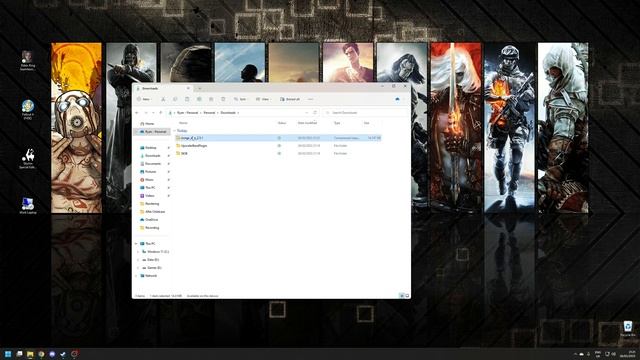Screen dimensions: 640x360
Task: Unpin Videos using its pin icon
Action: pyautogui.click(x=169, y=196)
